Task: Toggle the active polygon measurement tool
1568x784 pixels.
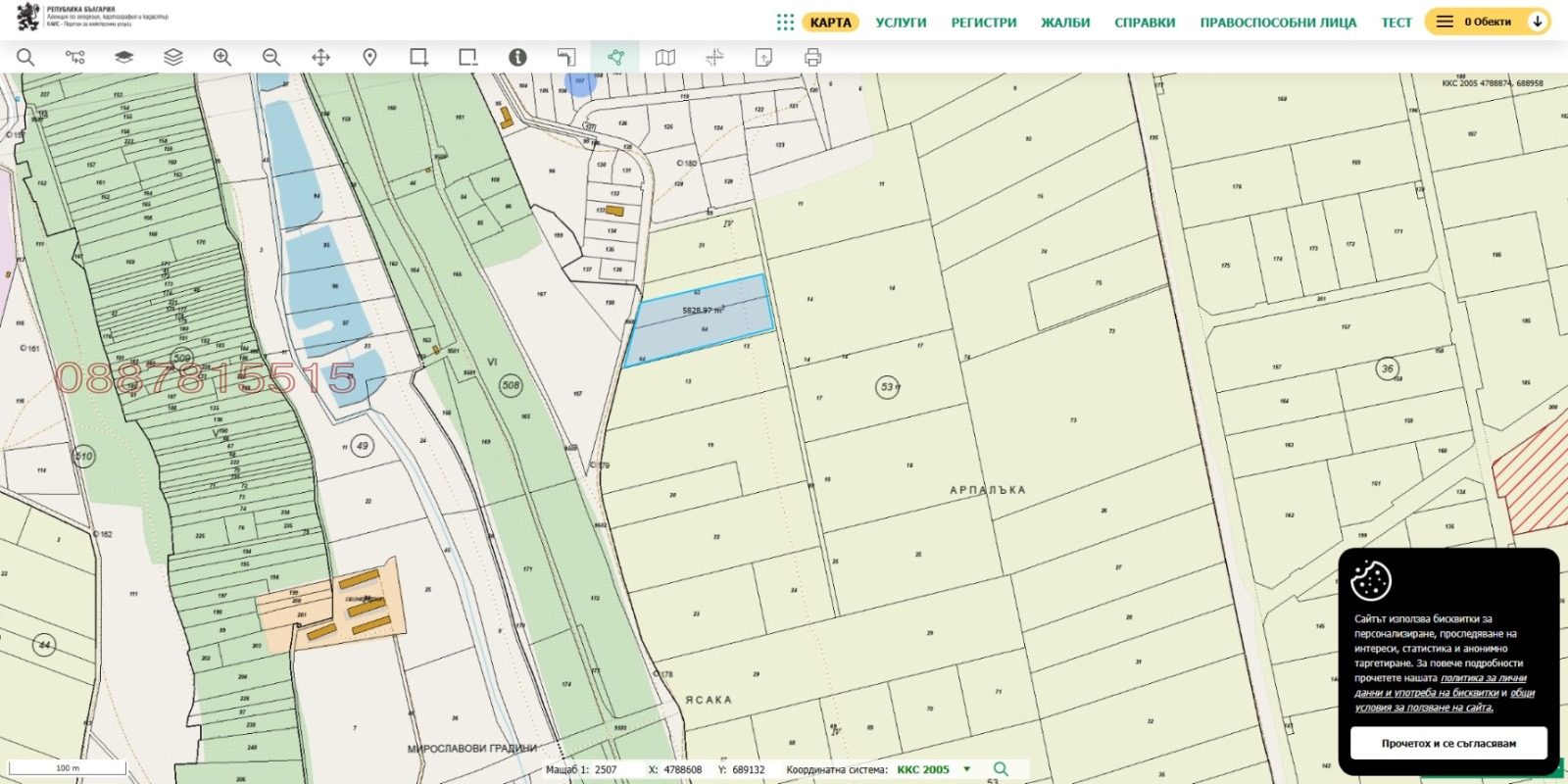Action: tap(615, 58)
